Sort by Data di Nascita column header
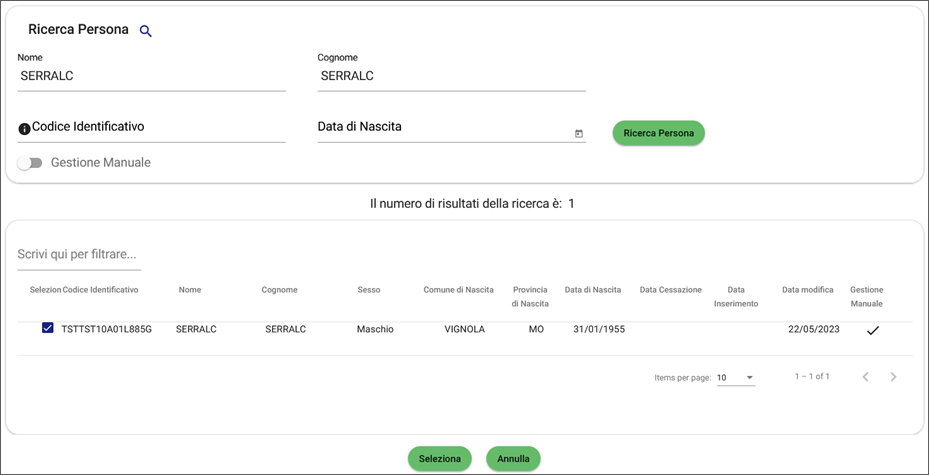929x475 pixels. (592, 290)
